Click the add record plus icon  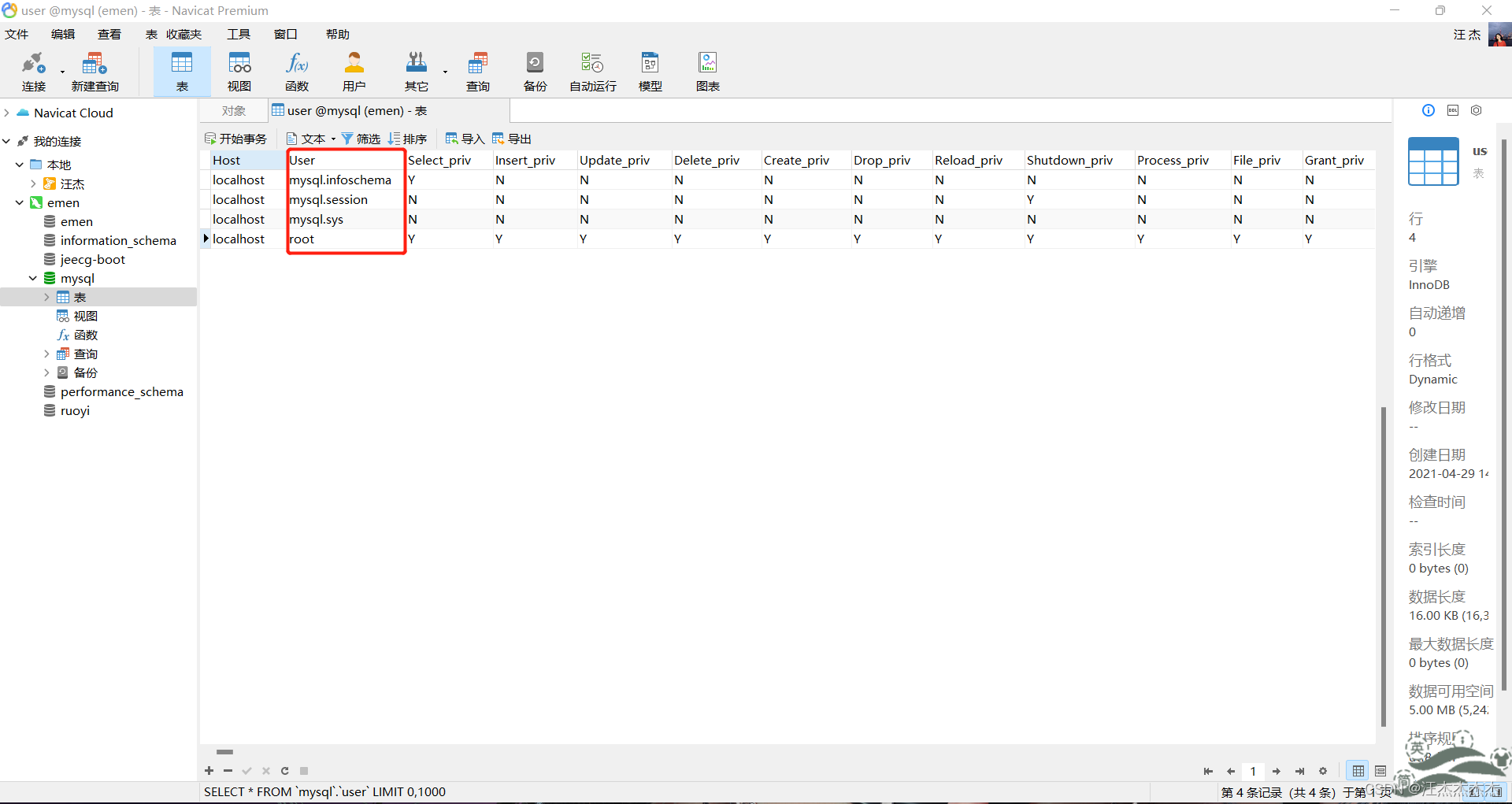point(209,771)
